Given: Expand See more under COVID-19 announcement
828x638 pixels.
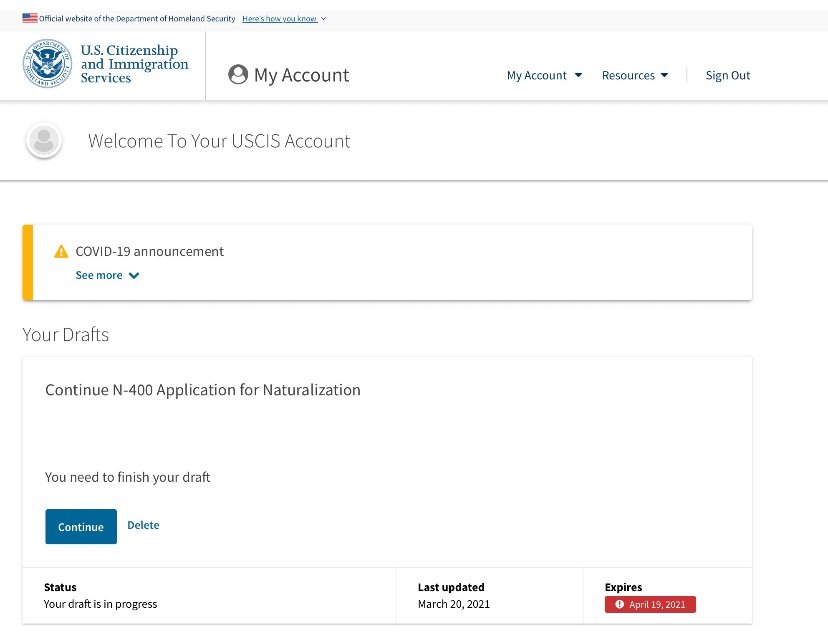Looking at the screenshot, I should (x=99, y=276).
